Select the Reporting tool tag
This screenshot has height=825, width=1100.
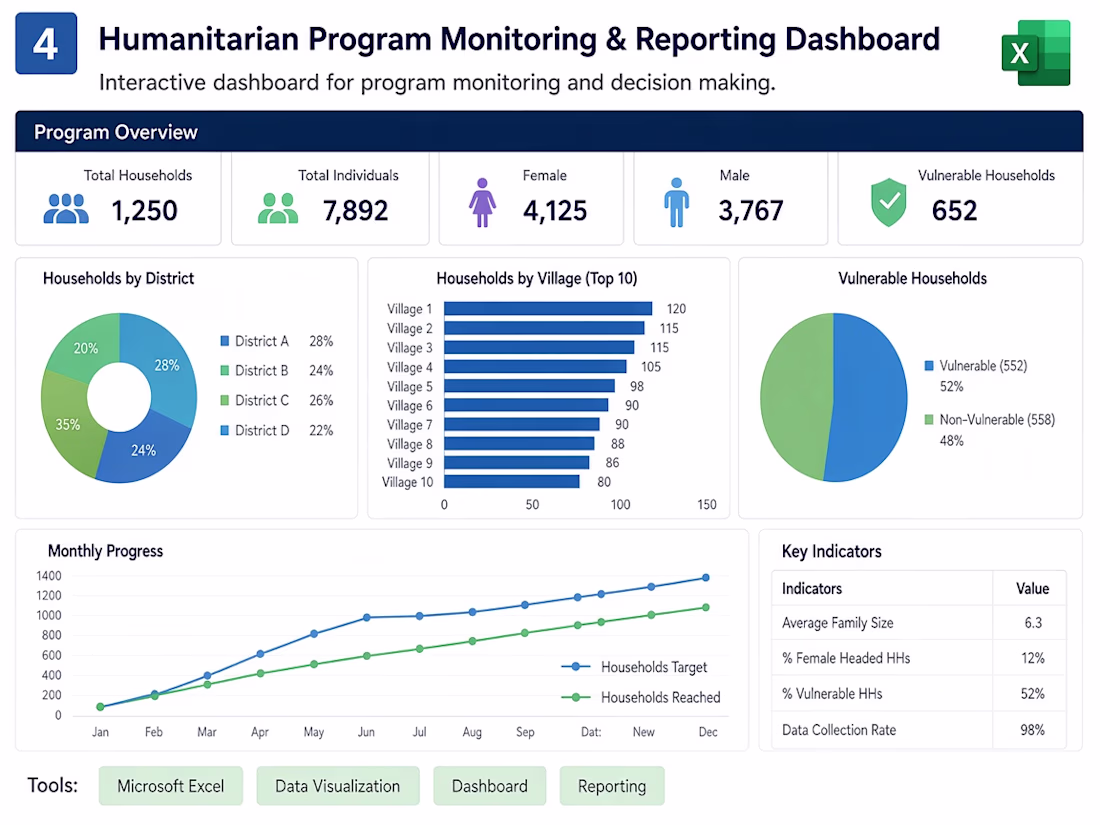pos(612,786)
